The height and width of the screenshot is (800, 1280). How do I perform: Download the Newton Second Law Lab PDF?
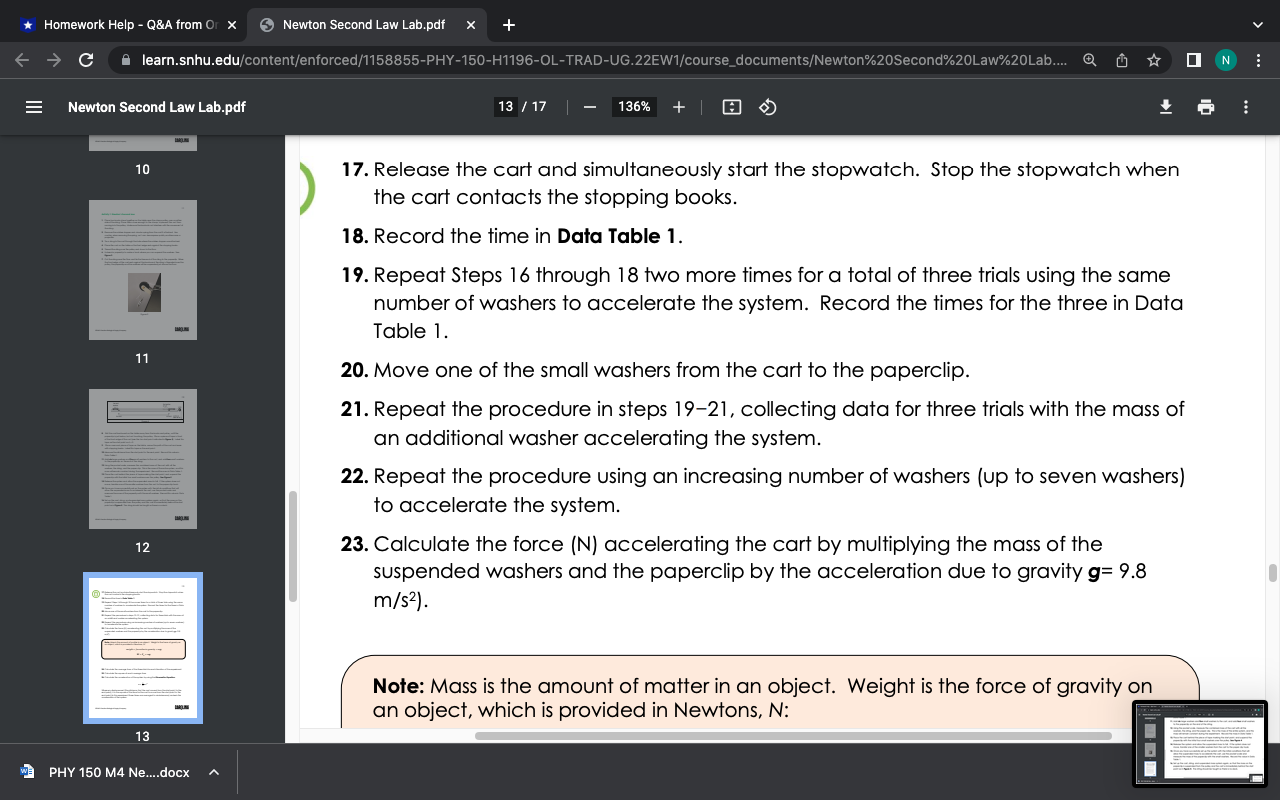[x=1165, y=107]
